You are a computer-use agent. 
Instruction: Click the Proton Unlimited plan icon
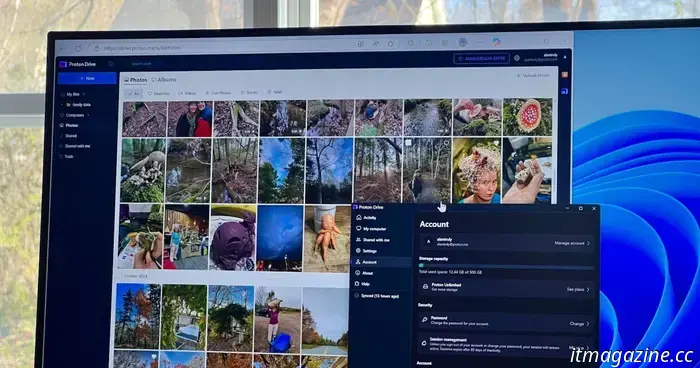(425, 286)
